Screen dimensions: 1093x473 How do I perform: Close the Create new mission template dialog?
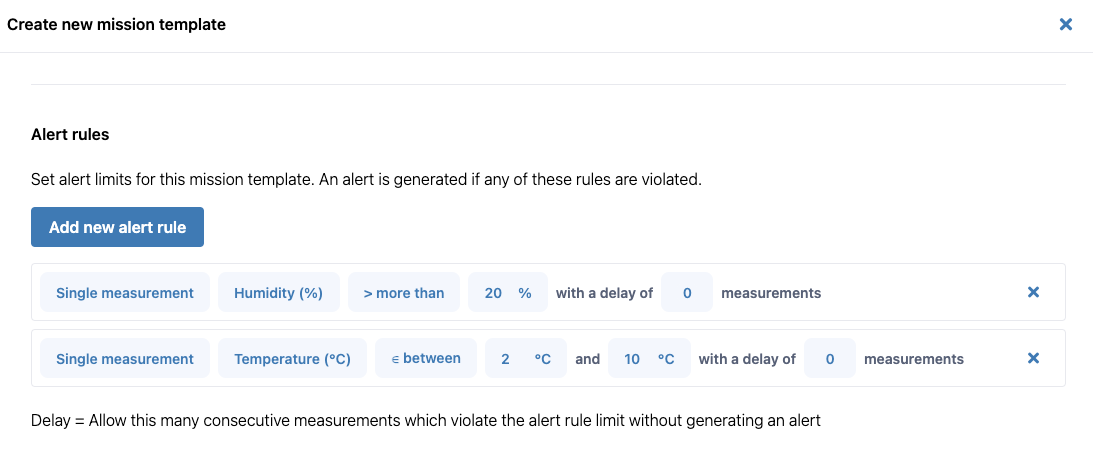pos(1065,24)
